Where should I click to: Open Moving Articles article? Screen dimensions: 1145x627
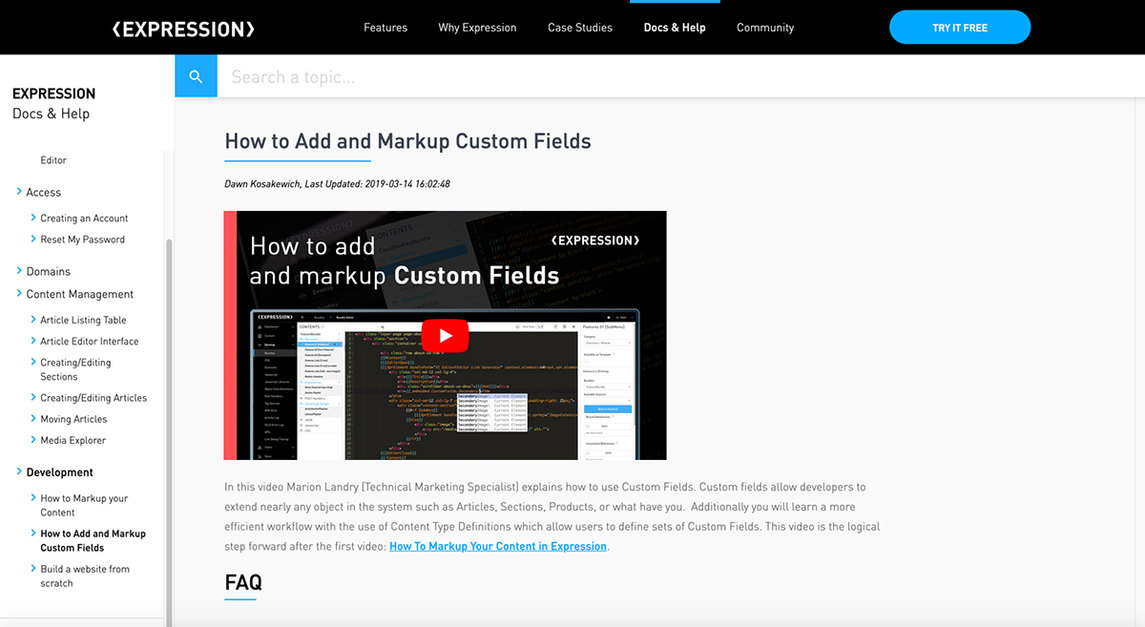[x=74, y=419]
